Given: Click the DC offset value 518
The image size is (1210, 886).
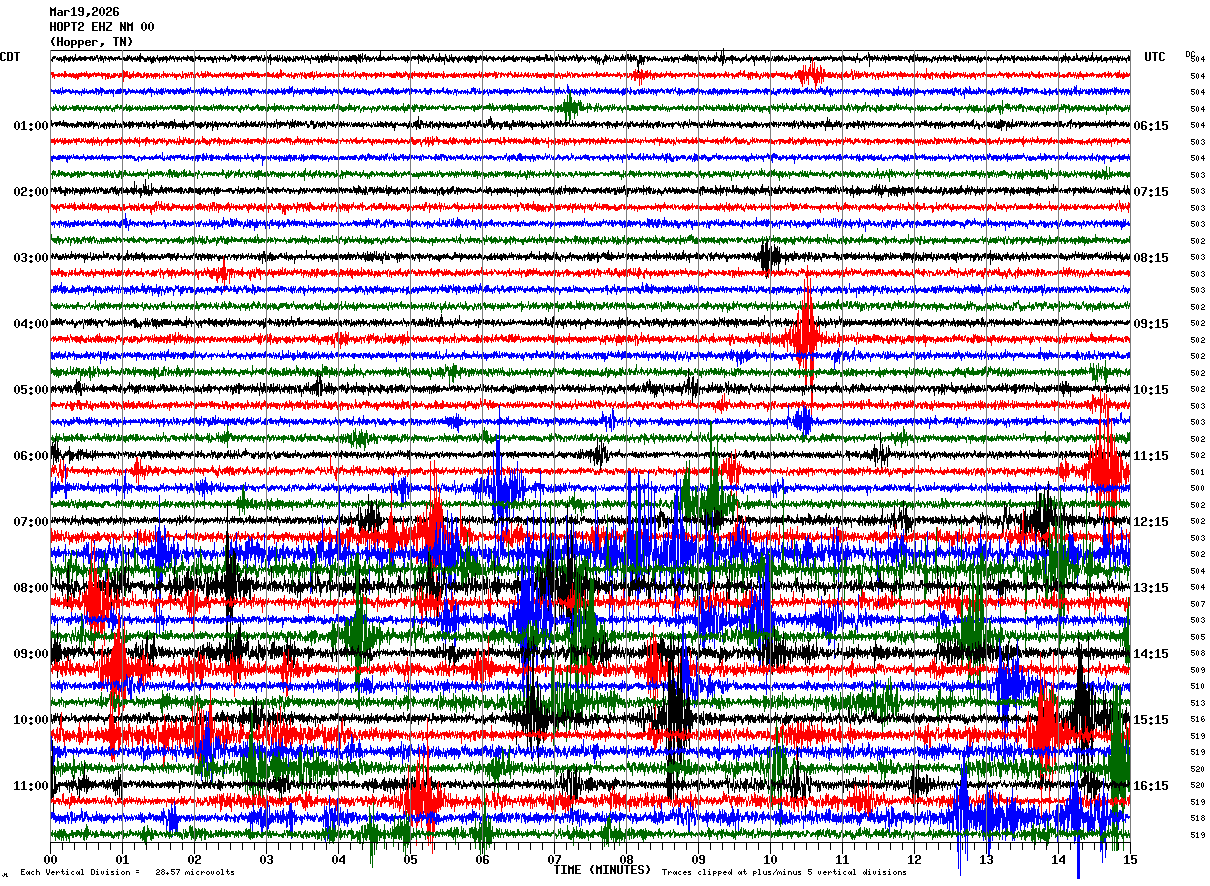Looking at the screenshot, I should [x=1197, y=819].
